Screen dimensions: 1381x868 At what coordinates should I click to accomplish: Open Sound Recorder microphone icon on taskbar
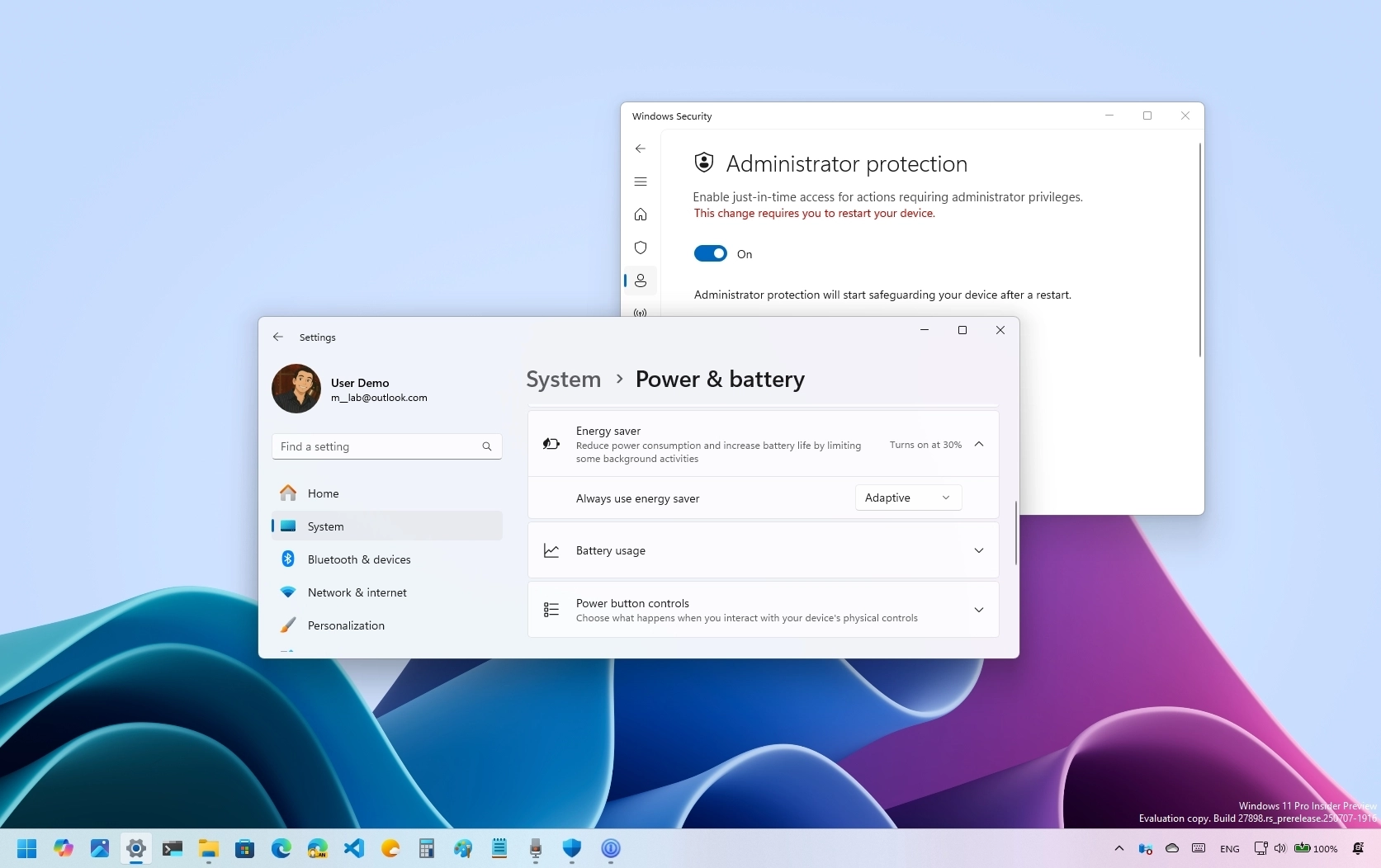coord(536,848)
